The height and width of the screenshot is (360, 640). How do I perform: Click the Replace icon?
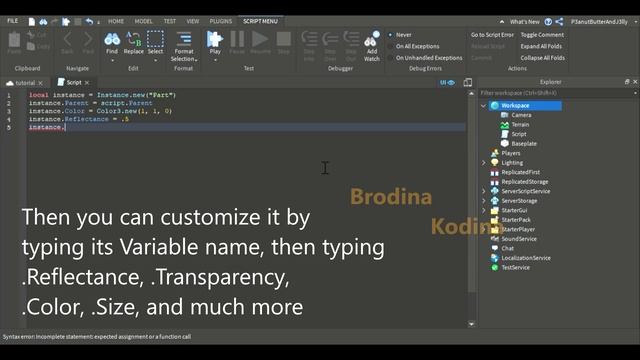[133, 39]
